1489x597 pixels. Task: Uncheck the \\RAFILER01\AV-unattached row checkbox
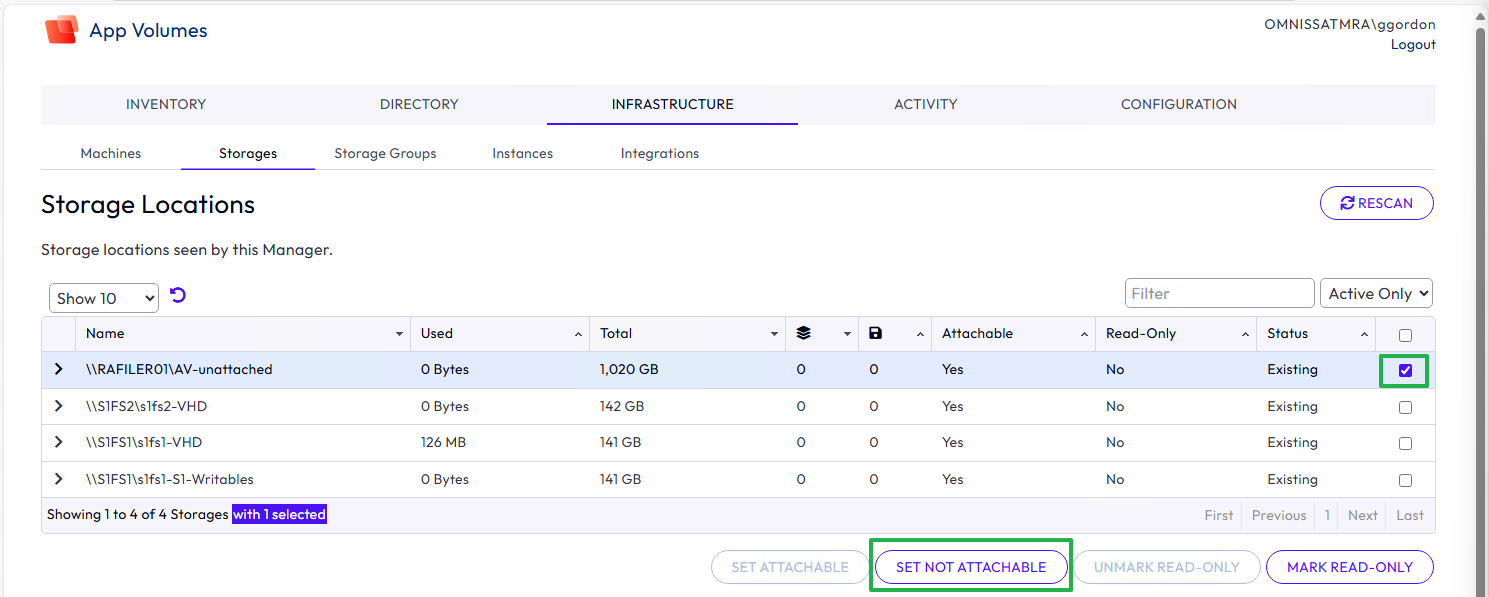coord(1405,370)
